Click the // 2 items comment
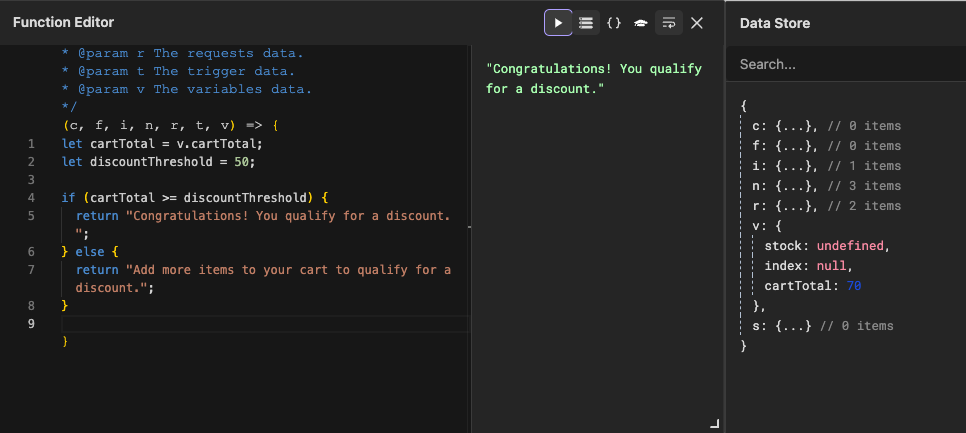Image resolution: width=966 pixels, height=433 pixels. tap(863, 206)
